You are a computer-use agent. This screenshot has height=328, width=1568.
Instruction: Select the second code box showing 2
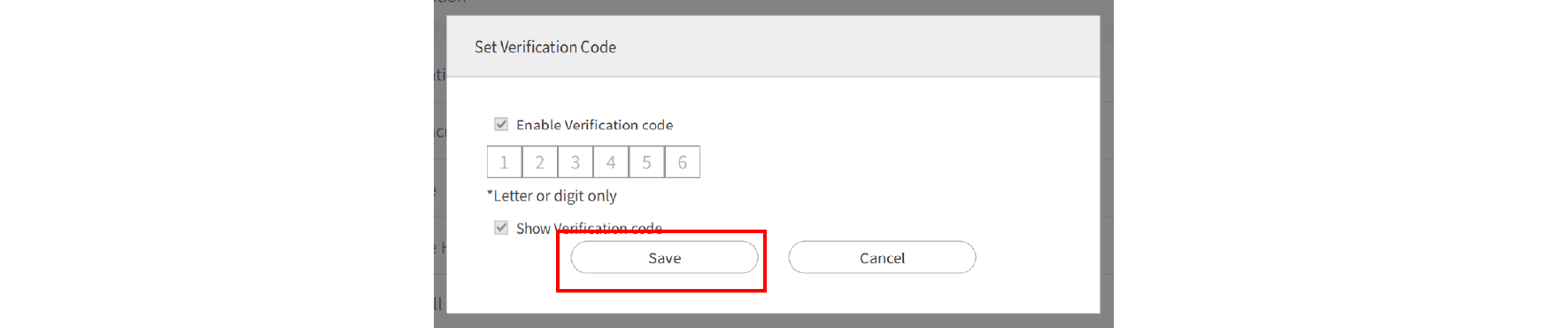point(540,162)
